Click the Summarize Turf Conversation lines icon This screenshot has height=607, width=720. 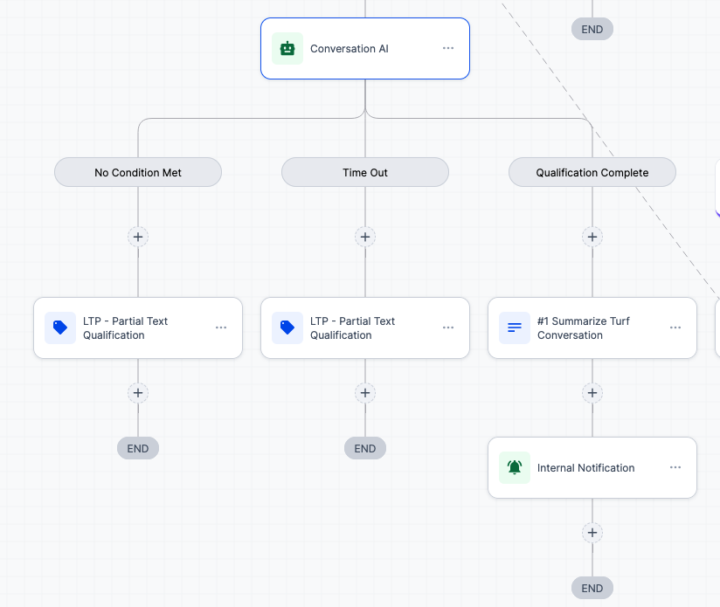[x=515, y=328]
